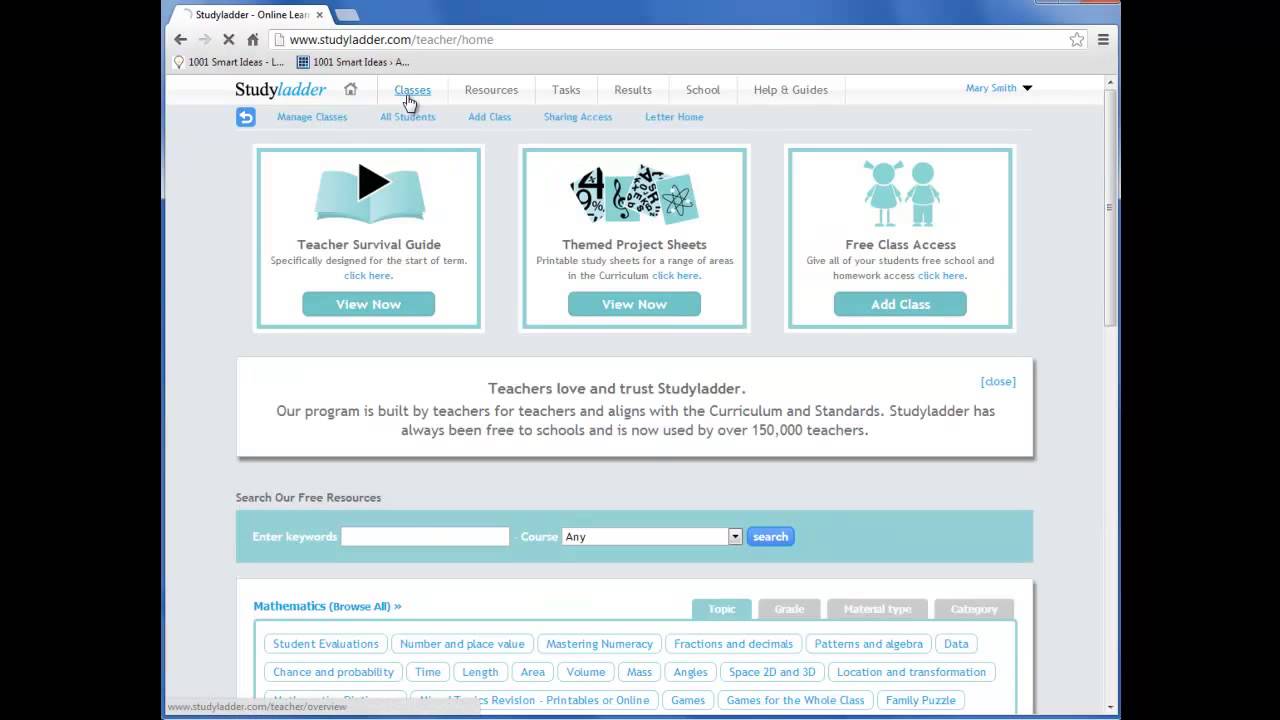Select Family Puzzle topic tag
1280x720 pixels.
click(921, 700)
